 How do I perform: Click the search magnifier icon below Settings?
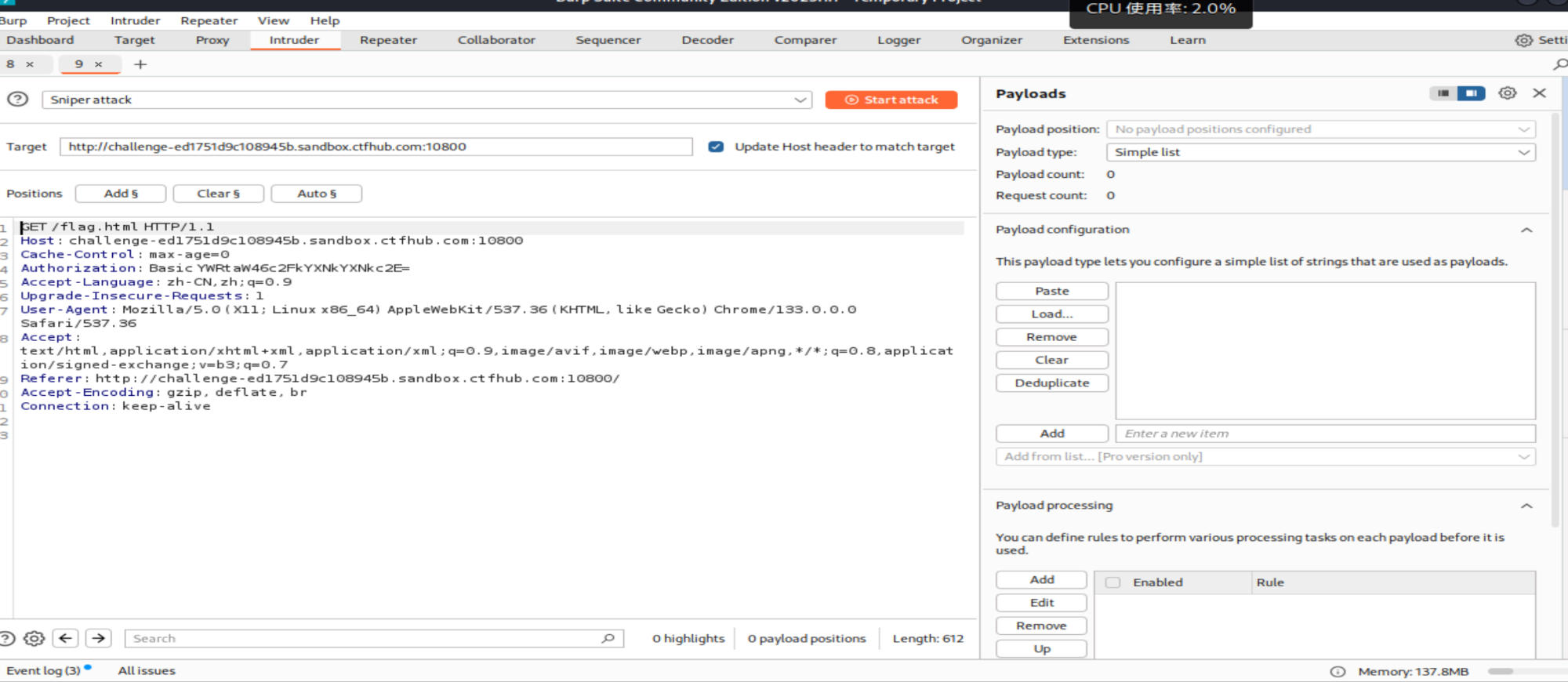(1560, 64)
